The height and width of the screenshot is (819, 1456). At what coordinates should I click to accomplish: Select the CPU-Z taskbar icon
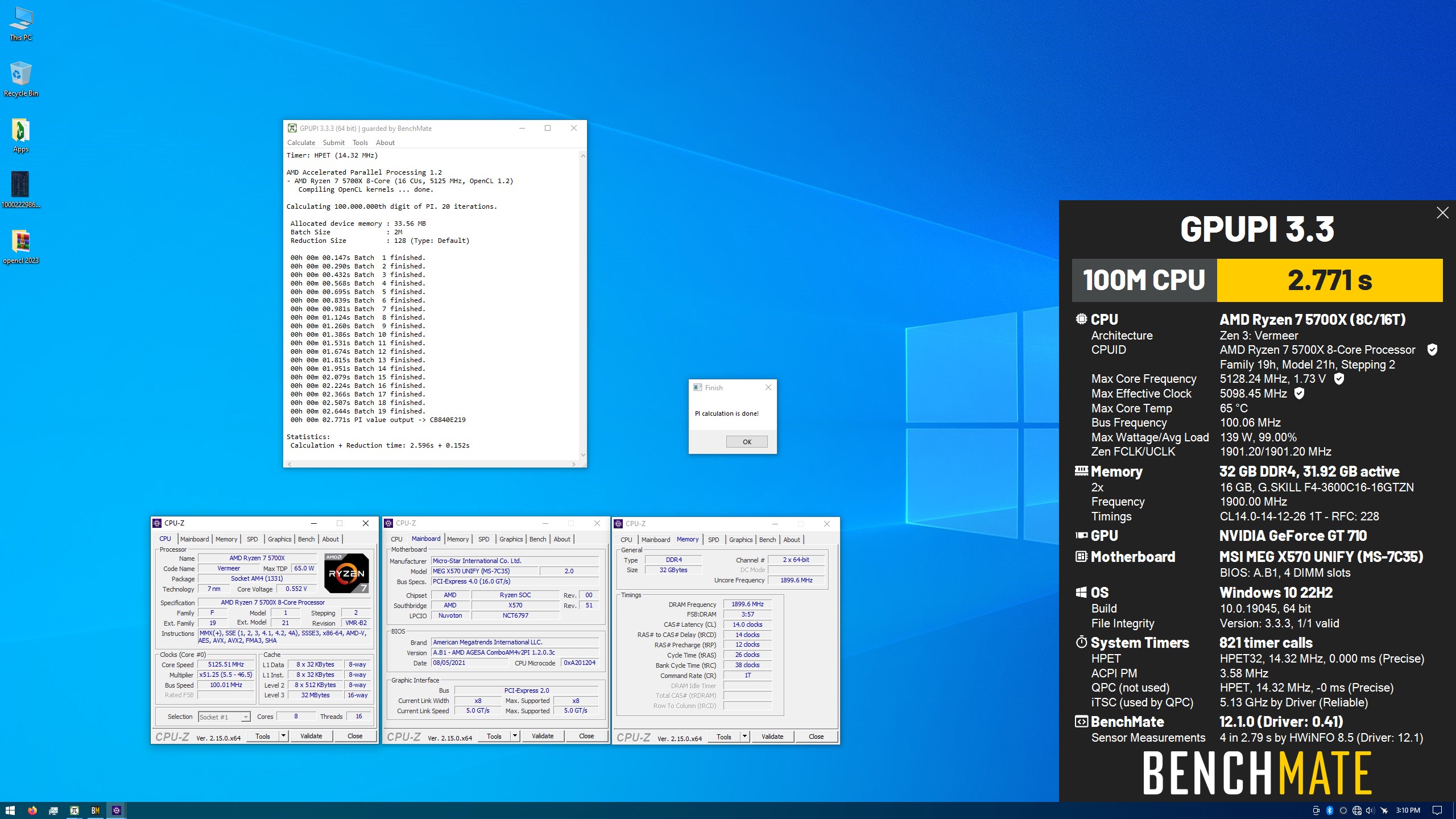click(116, 810)
